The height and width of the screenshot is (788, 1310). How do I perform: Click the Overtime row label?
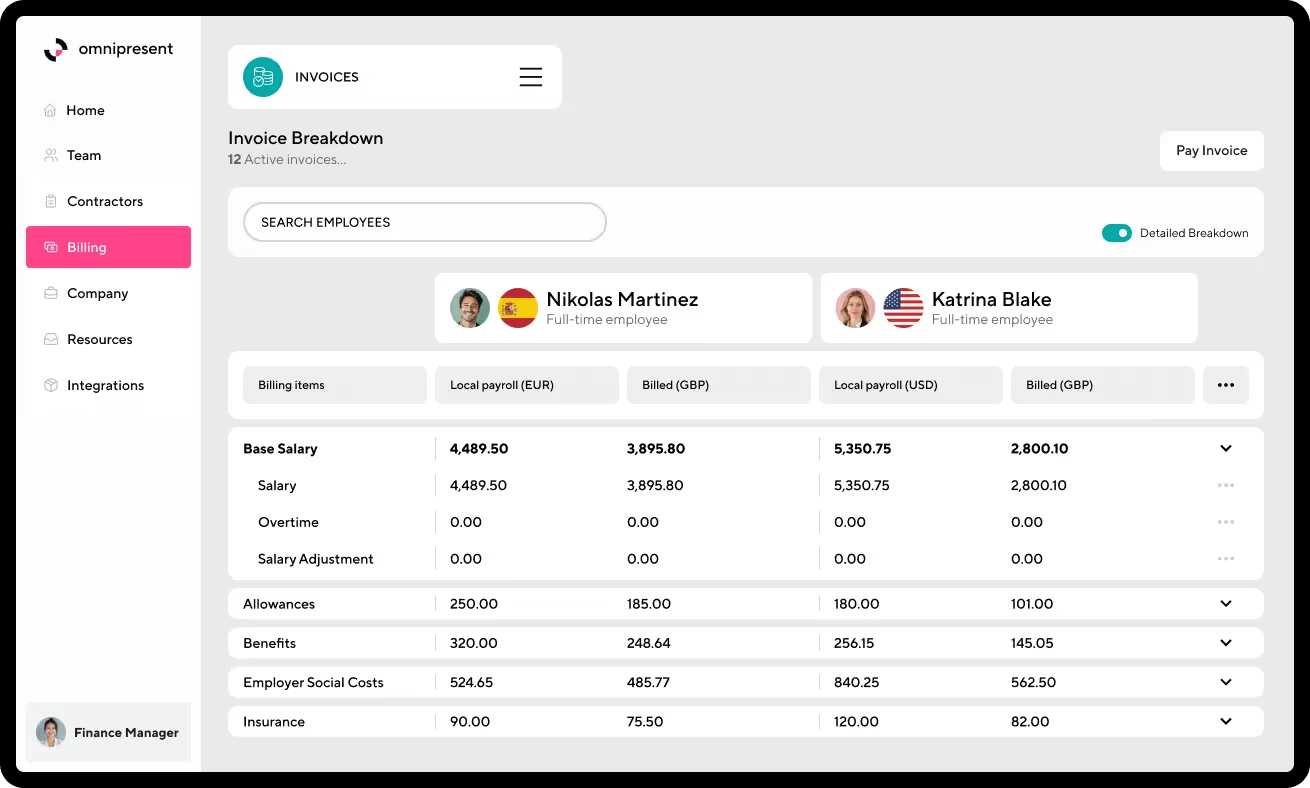288,522
